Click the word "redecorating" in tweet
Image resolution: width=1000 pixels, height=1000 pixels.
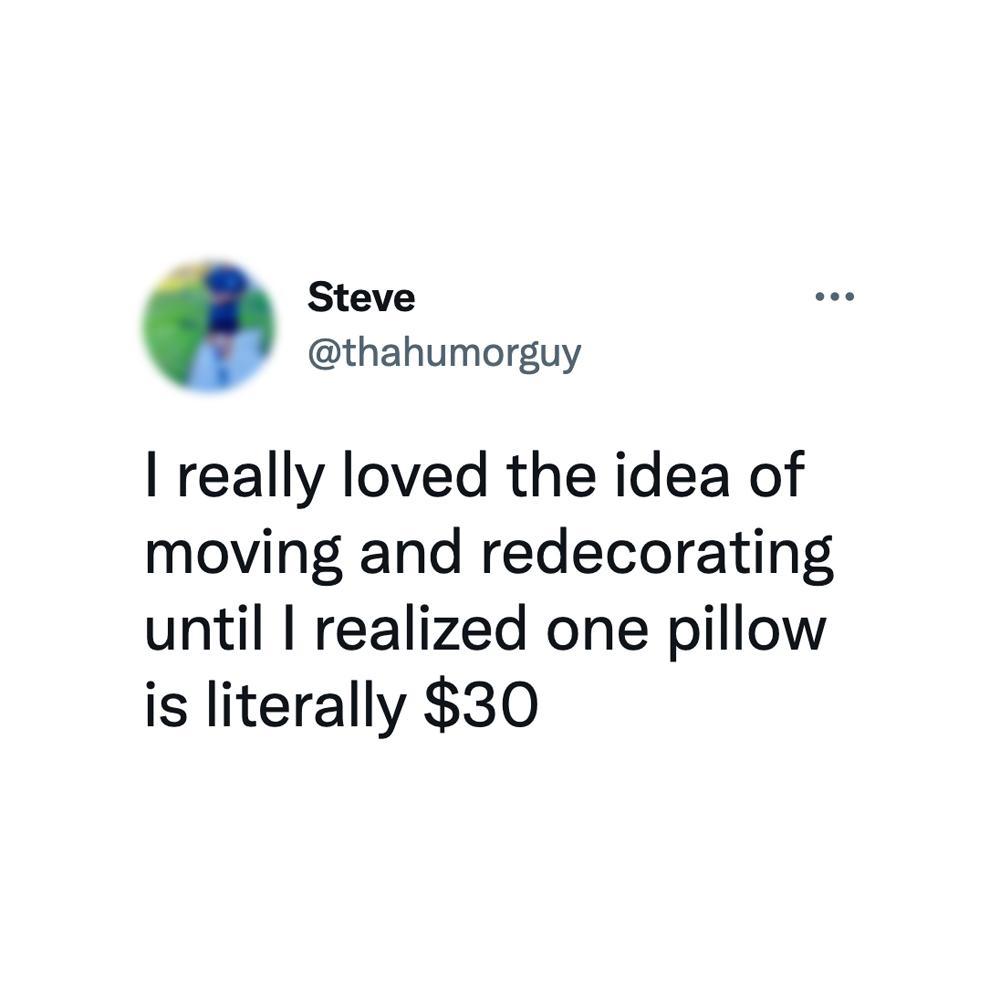[x=657, y=554]
